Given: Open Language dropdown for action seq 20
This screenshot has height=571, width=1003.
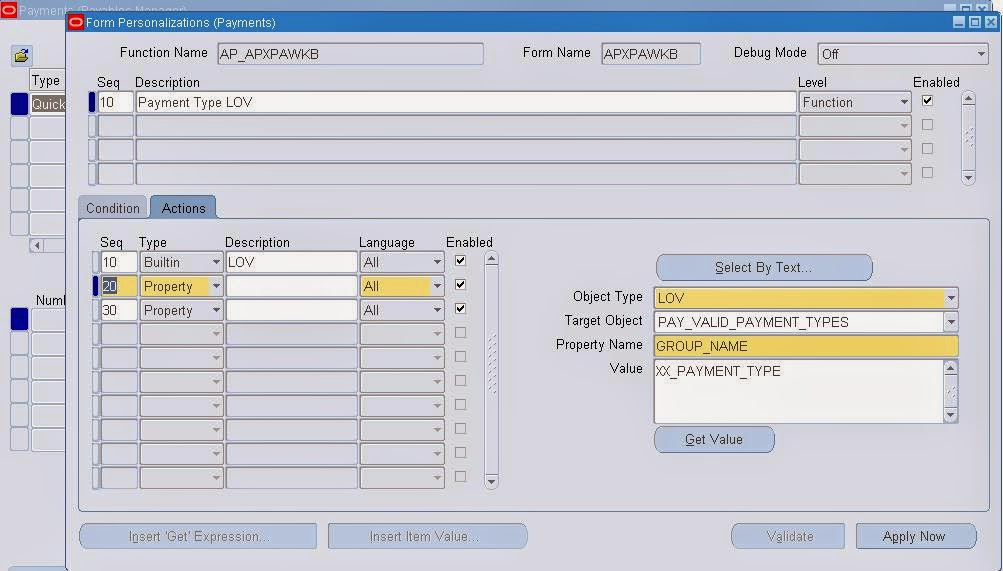Looking at the screenshot, I should pos(437,286).
